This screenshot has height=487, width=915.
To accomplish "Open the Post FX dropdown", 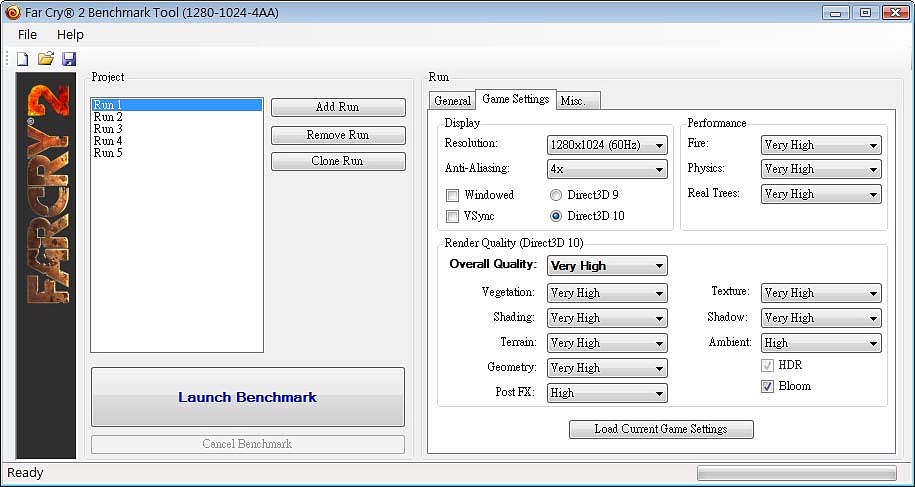I will pyautogui.click(x=607, y=394).
